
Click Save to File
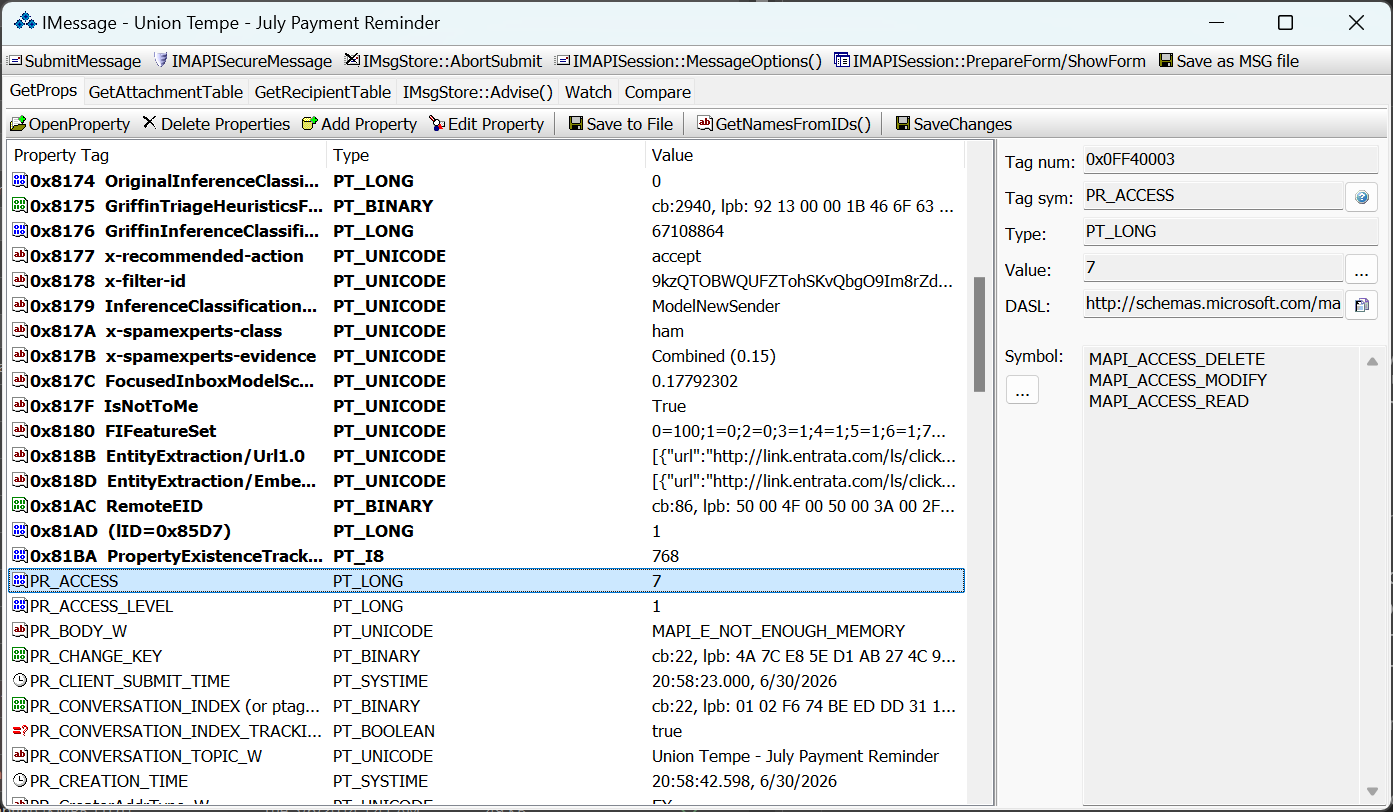pos(620,124)
